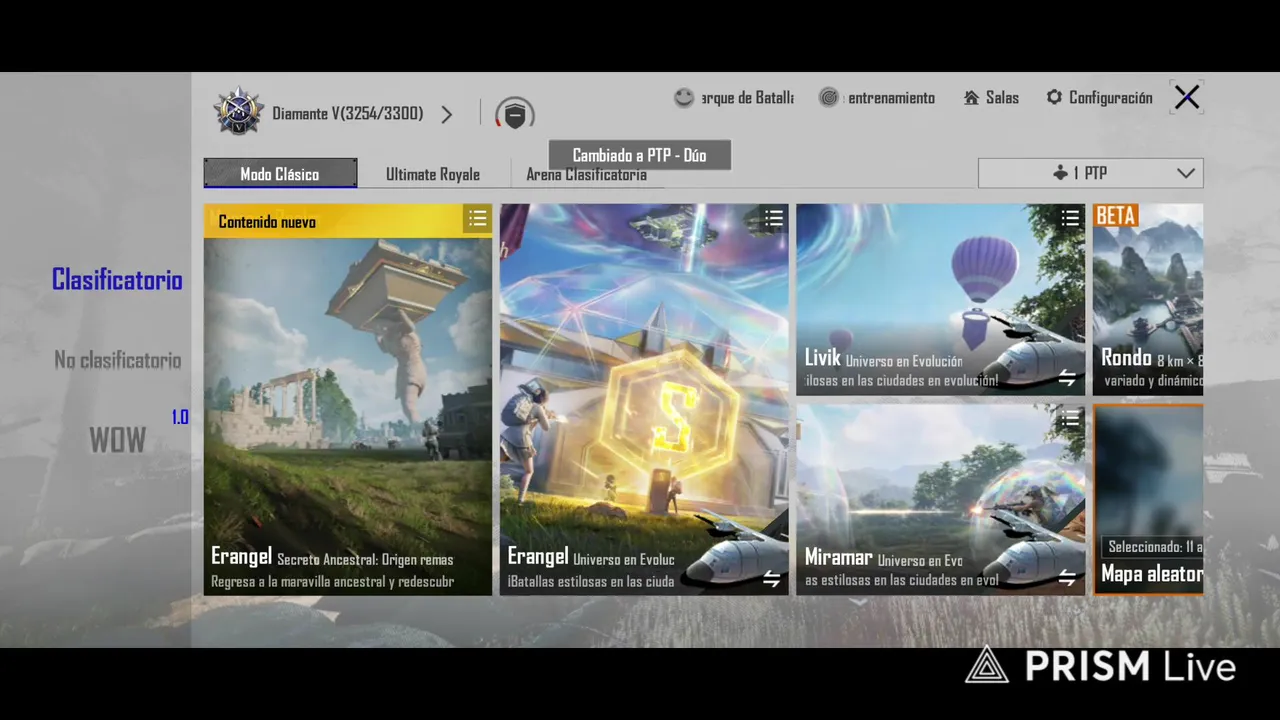
Task: Open the entrenamiento target icon
Action: coord(829,97)
